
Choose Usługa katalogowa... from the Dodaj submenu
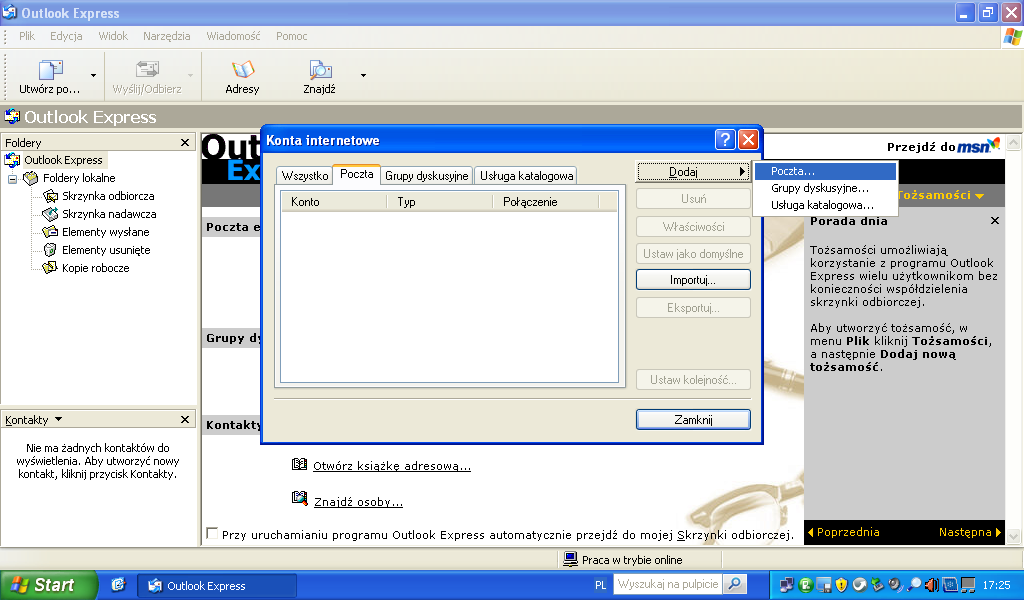(x=825, y=205)
